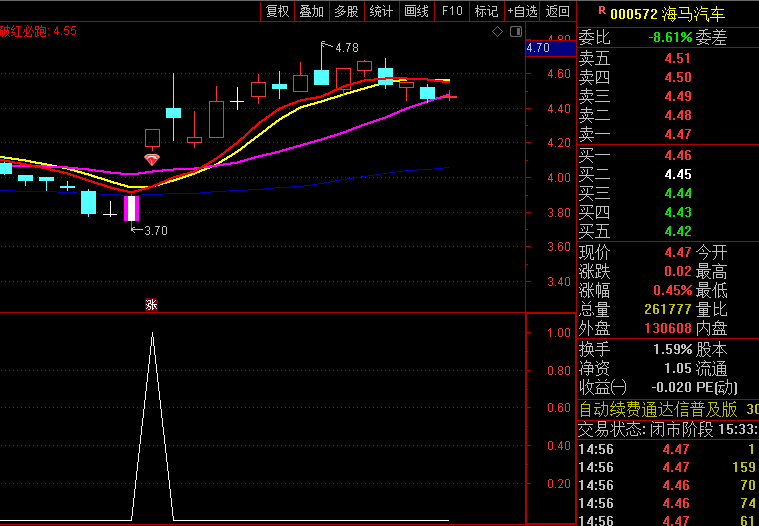This screenshot has height=526, width=759.
Task: Open F10 company info
Action: tap(452, 11)
